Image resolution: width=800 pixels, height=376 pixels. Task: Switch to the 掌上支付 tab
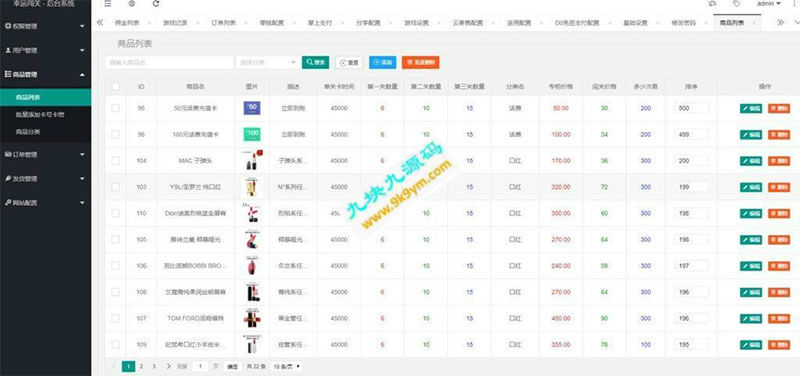click(320, 23)
